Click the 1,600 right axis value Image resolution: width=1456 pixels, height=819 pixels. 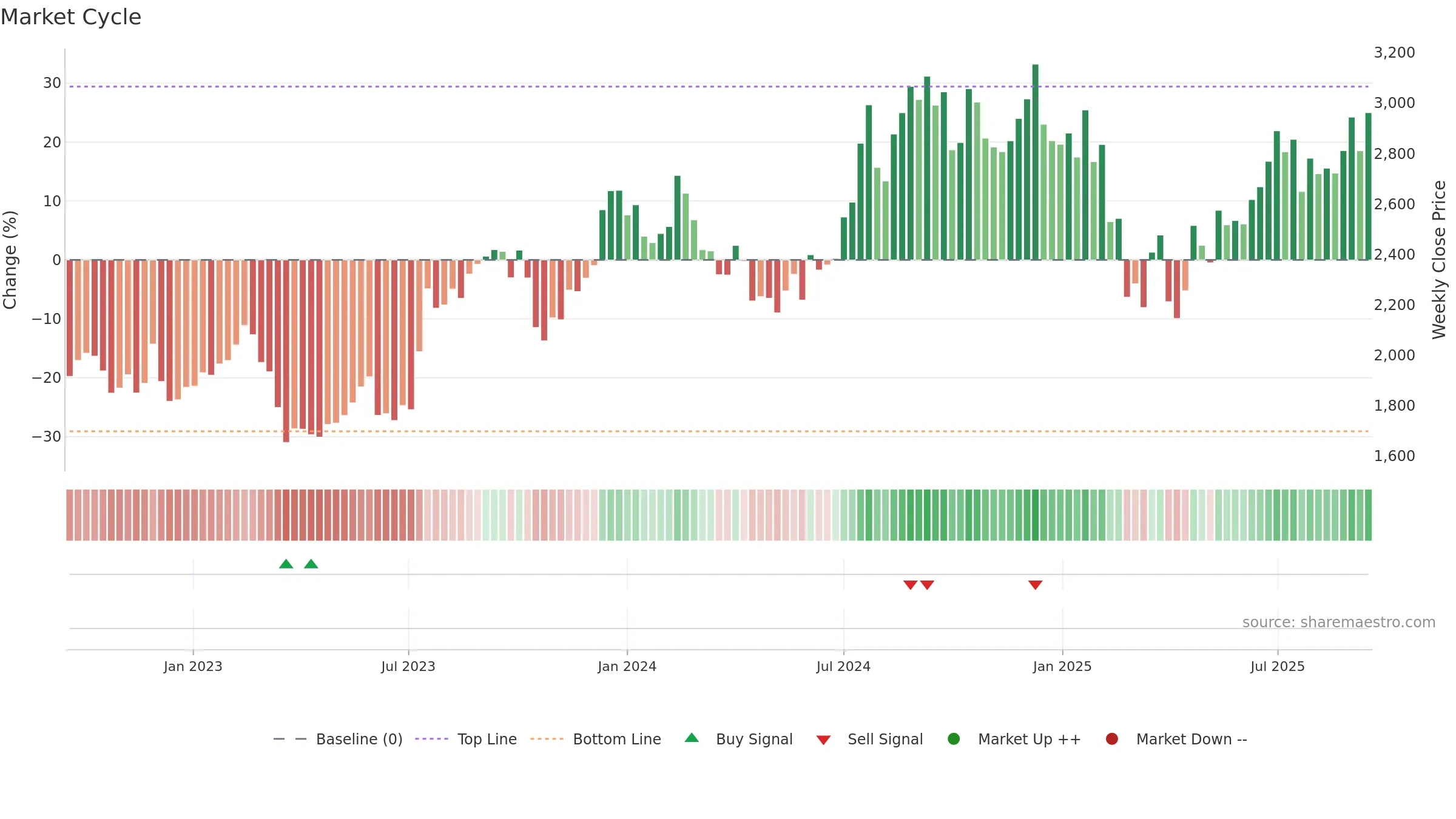point(1394,456)
